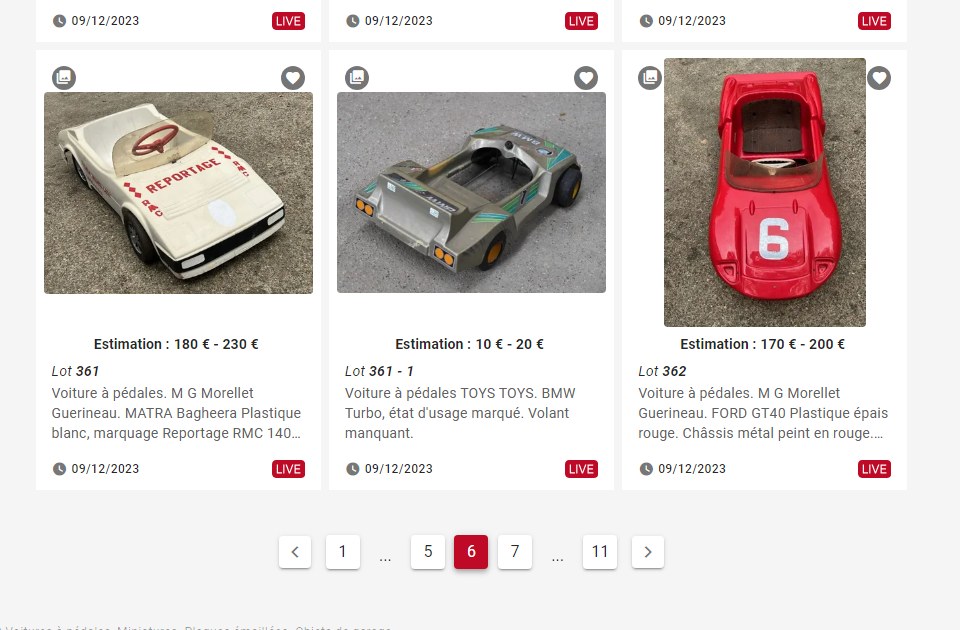Click LIVE badge on BMW Turbo lot

click(581, 469)
